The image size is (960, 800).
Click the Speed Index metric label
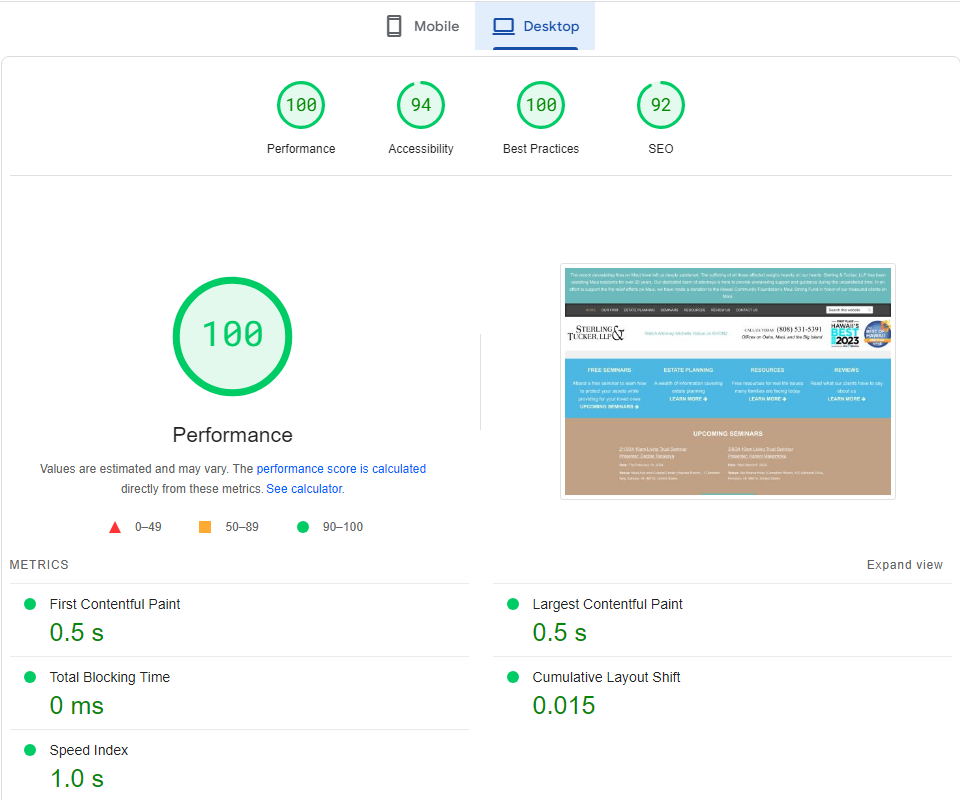coord(89,750)
